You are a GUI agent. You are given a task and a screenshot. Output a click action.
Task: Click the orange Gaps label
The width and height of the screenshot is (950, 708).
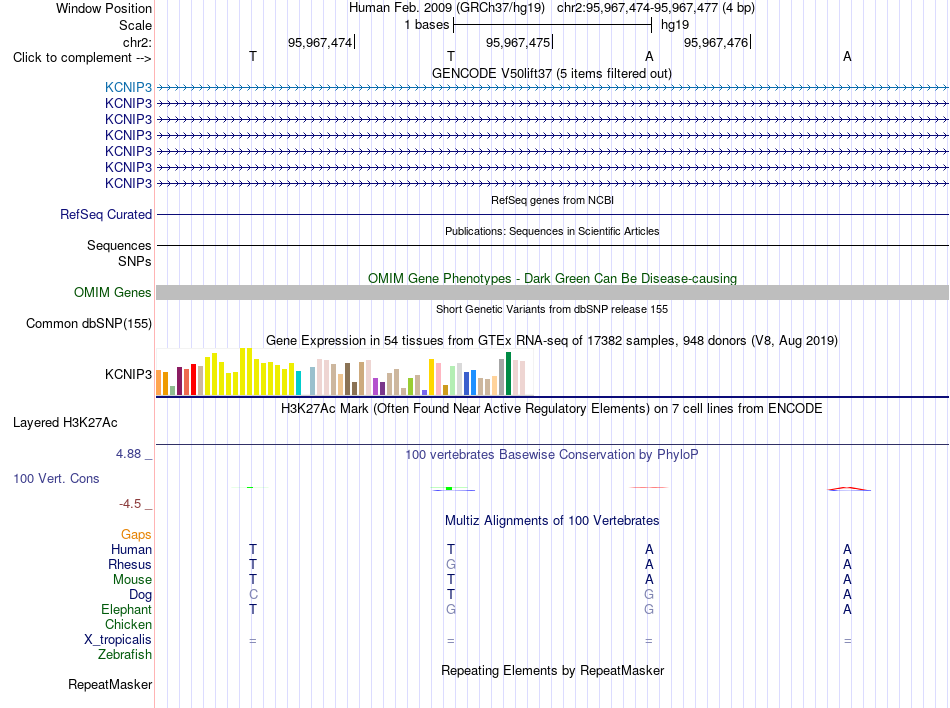click(x=136, y=534)
